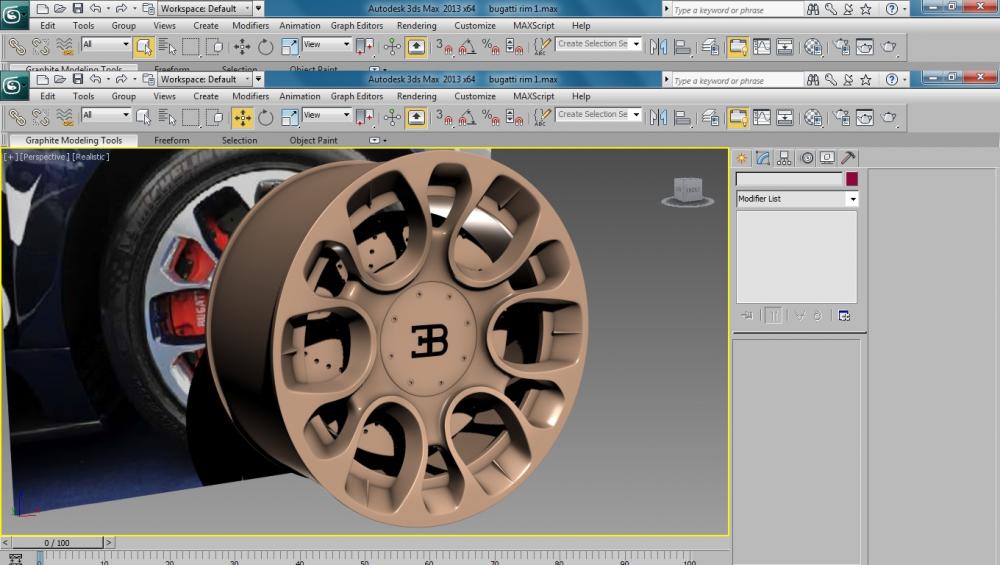Open Curve Editor in front window toolbar
Image resolution: width=1000 pixels, height=565 pixels.
point(761,117)
